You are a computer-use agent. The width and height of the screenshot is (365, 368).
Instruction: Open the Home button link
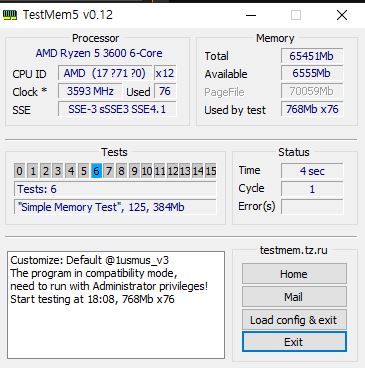[294, 274]
